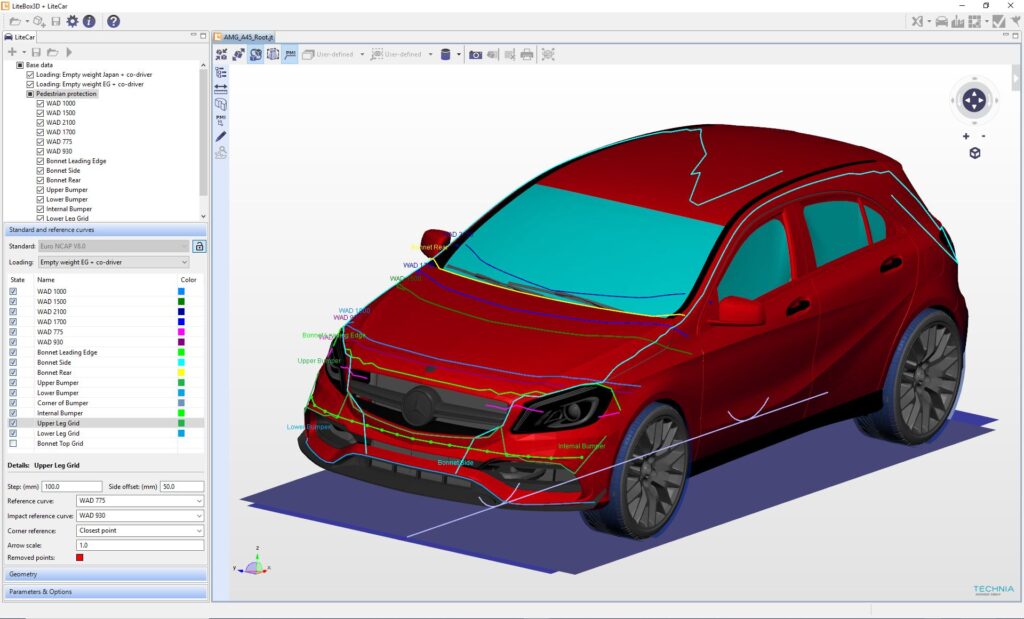Expand the Parameters & Options section
Image resolution: width=1024 pixels, height=619 pixels.
click(106, 592)
